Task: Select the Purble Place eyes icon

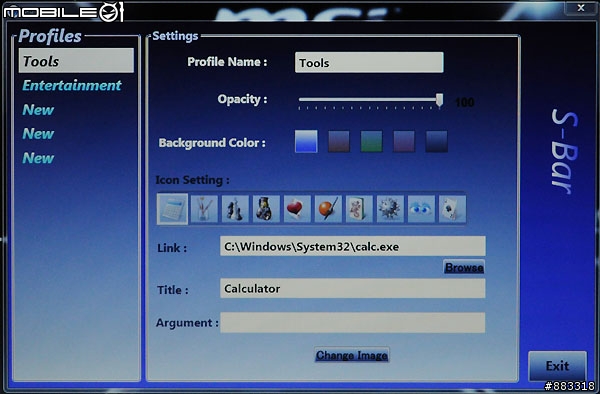Action: 421,209
